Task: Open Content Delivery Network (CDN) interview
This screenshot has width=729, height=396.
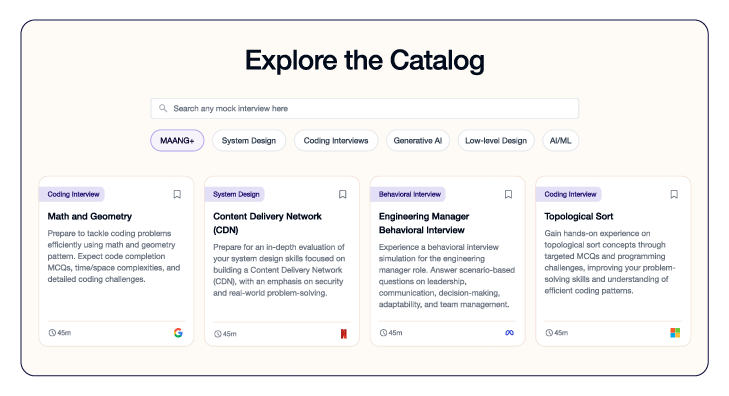Action: coord(267,223)
